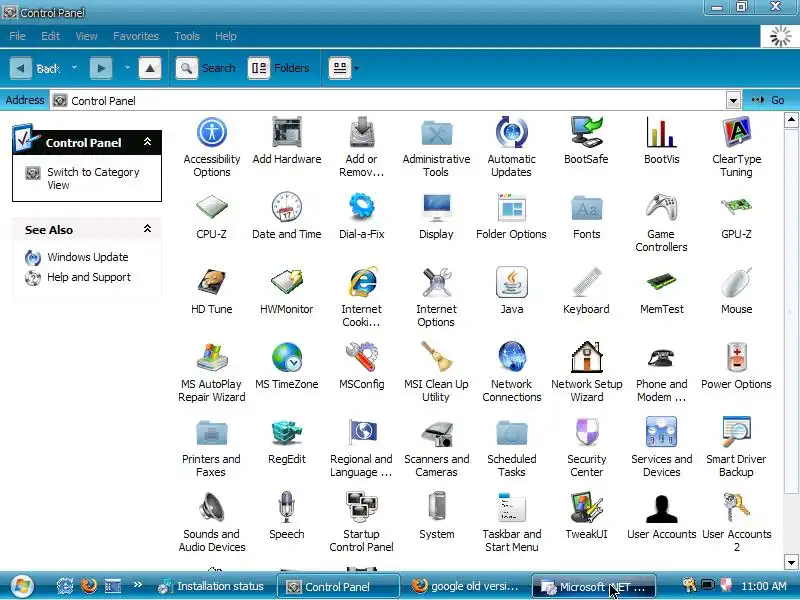This screenshot has width=800, height=600.
Task: Go up one folder level
Action: (x=150, y=68)
